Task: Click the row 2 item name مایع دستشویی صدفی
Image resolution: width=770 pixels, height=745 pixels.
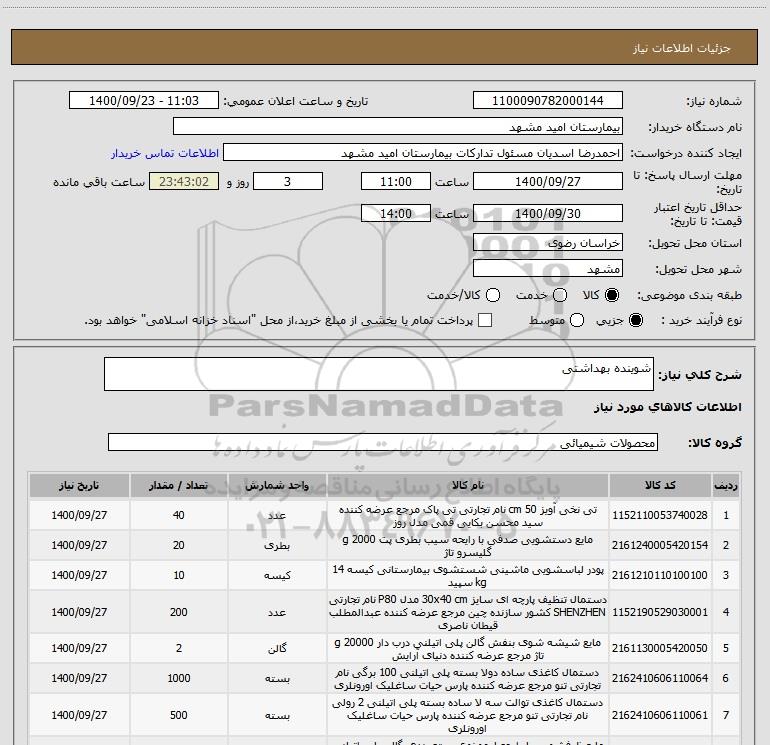Action: (468, 546)
